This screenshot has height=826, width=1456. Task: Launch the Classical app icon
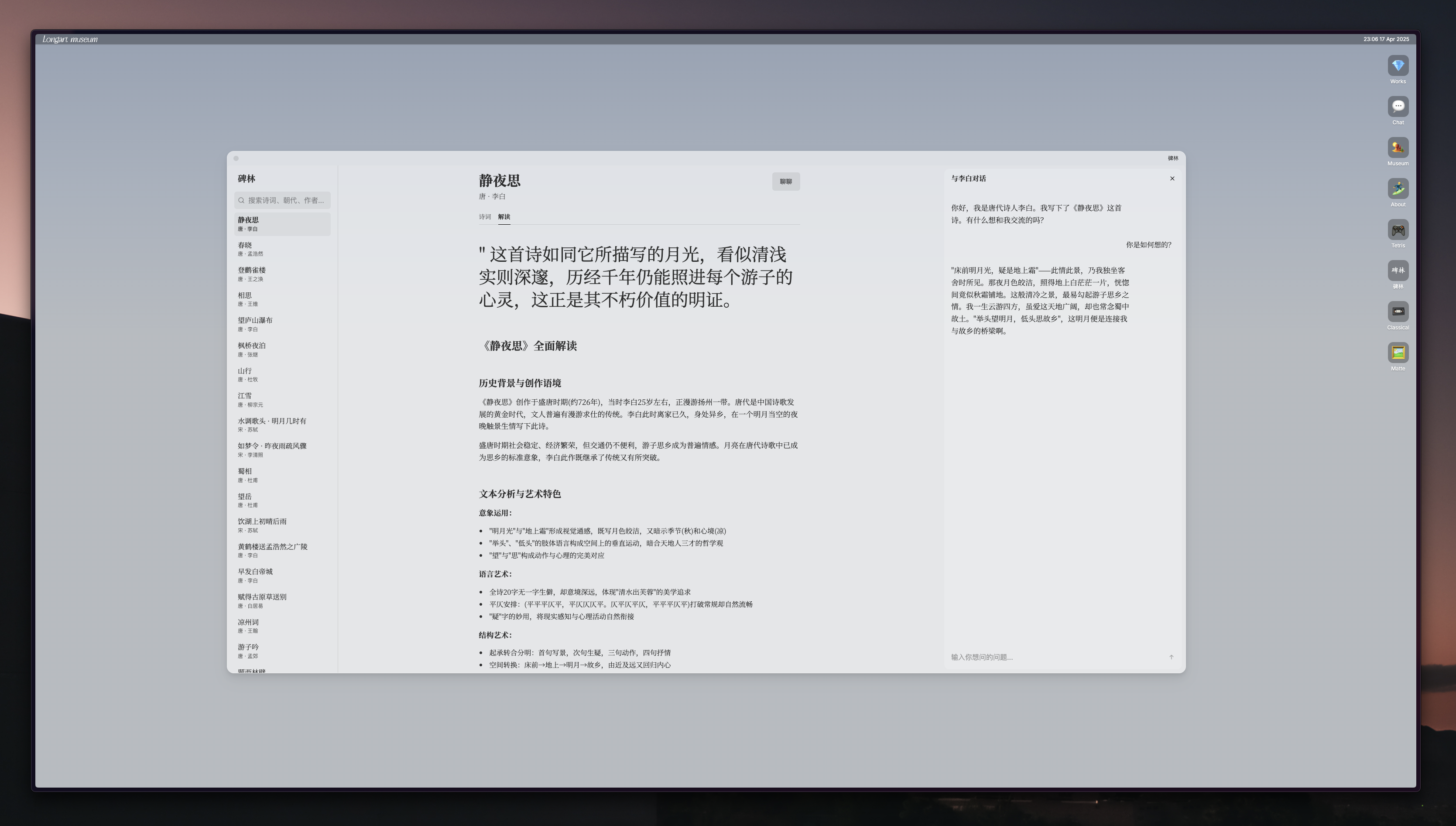(1397, 312)
